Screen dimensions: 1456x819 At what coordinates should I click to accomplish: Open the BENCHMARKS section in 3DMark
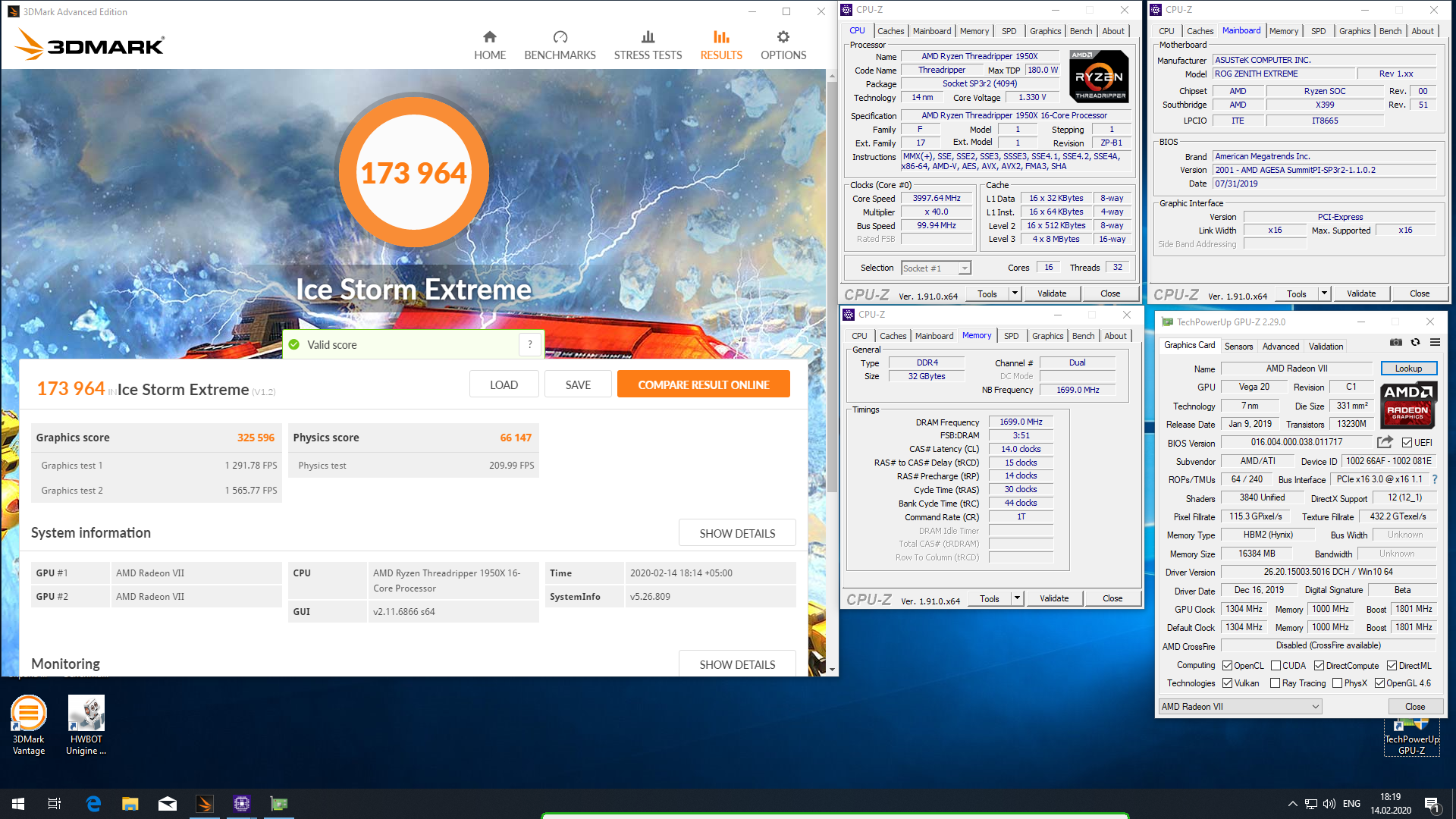click(560, 45)
